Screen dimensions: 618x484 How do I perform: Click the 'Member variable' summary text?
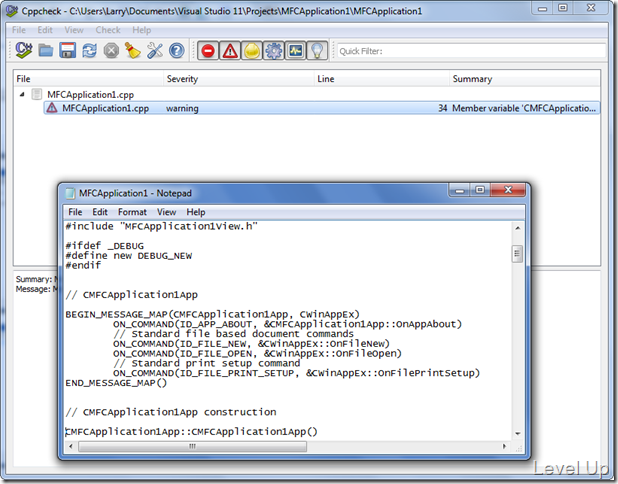pos(524,108)
